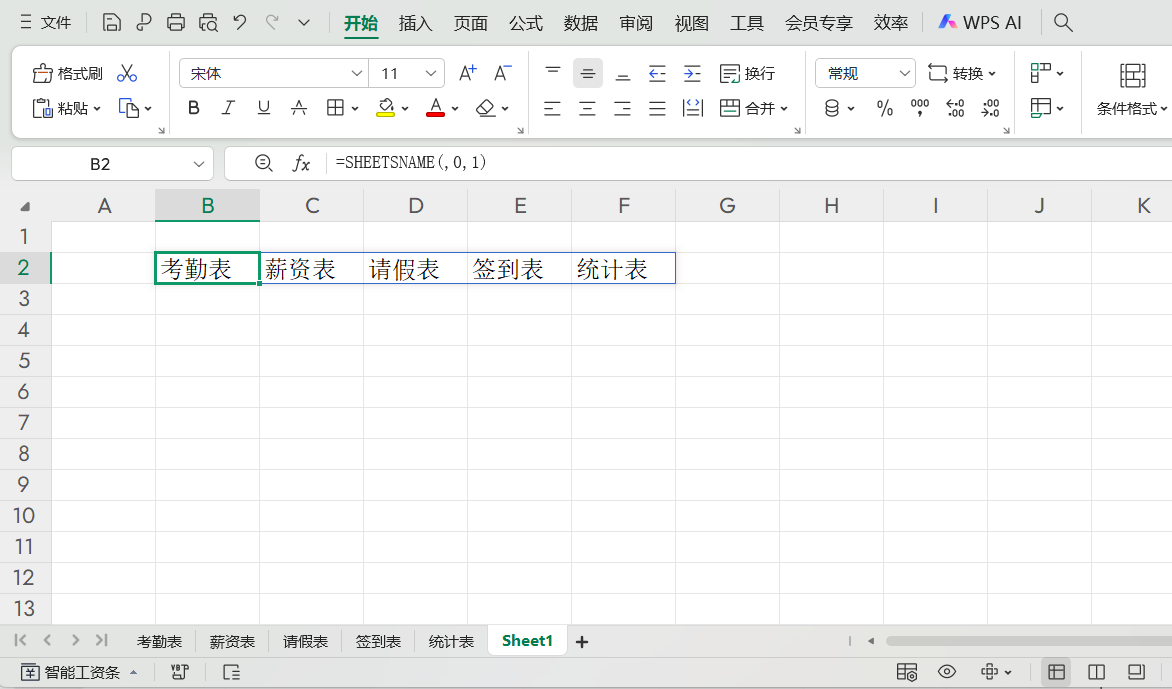Apply percent style to the cell
1172x689 pixels.
tap(884, 108)
